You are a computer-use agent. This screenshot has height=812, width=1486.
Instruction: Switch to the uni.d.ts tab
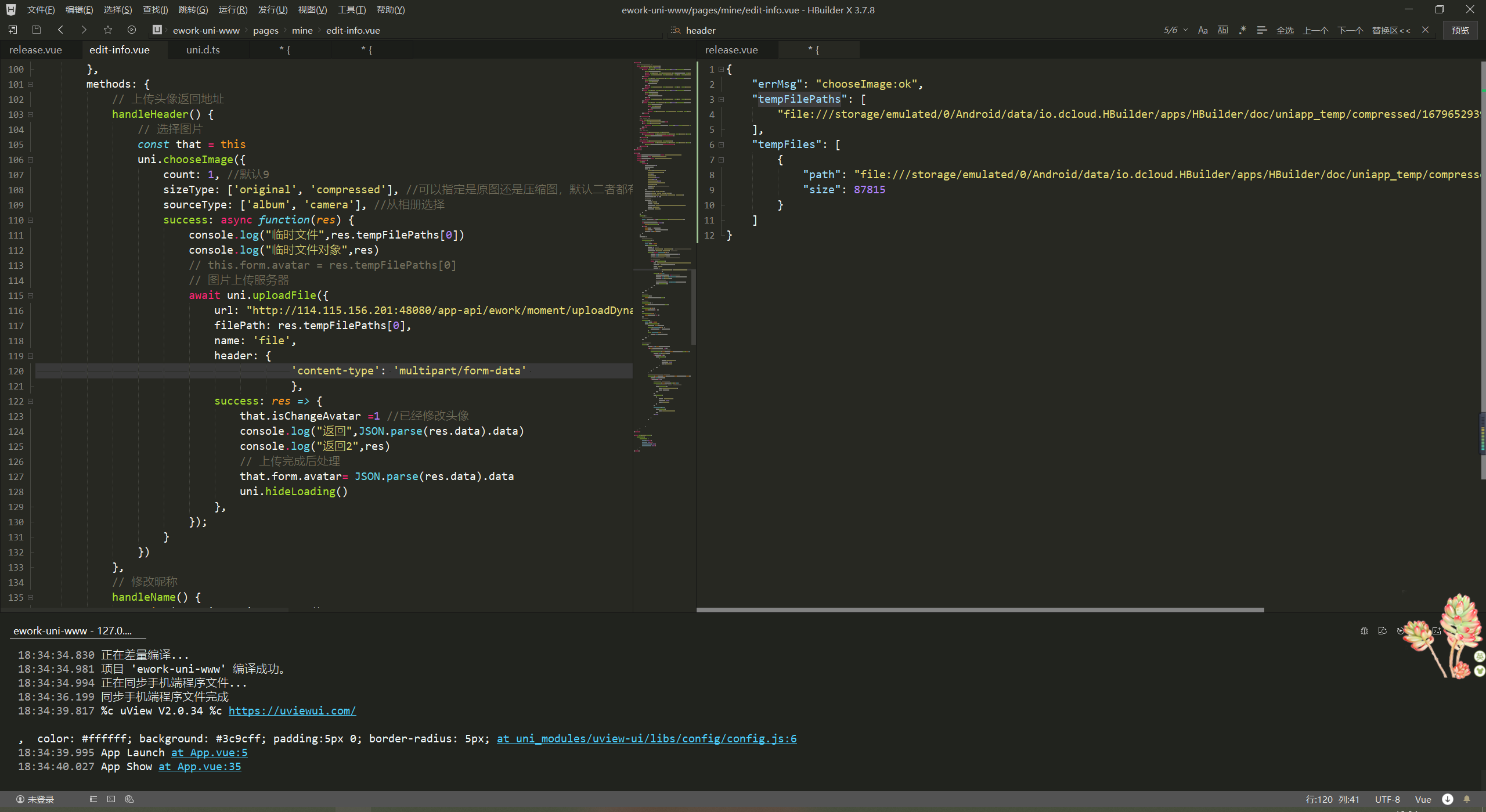[x=203, y=50]
